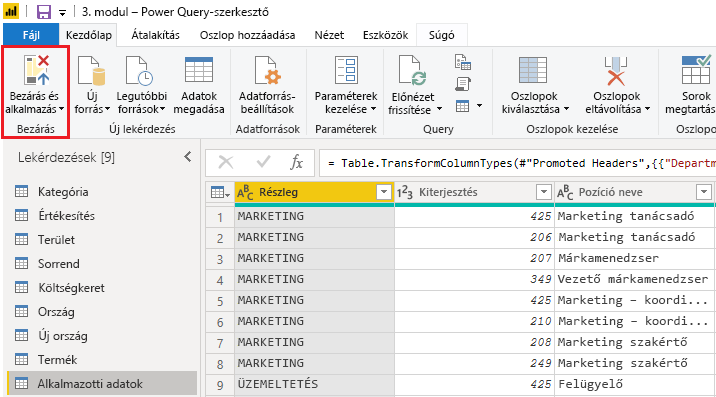Open Kiterjesztés column filter dropdown
This screenshot has width=716, height=397.
coord(543,192)
